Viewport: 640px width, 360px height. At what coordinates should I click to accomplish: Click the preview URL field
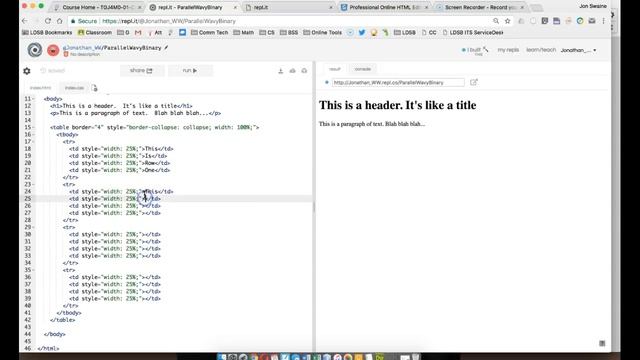398,82
